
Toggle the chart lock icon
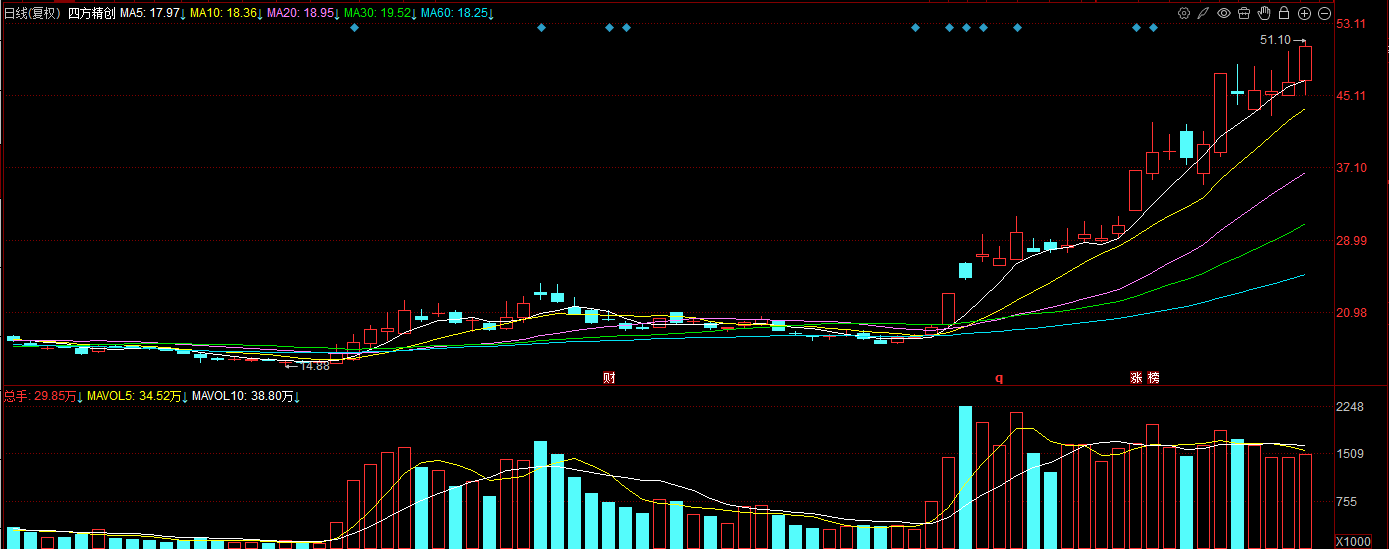pos(1283,13)
